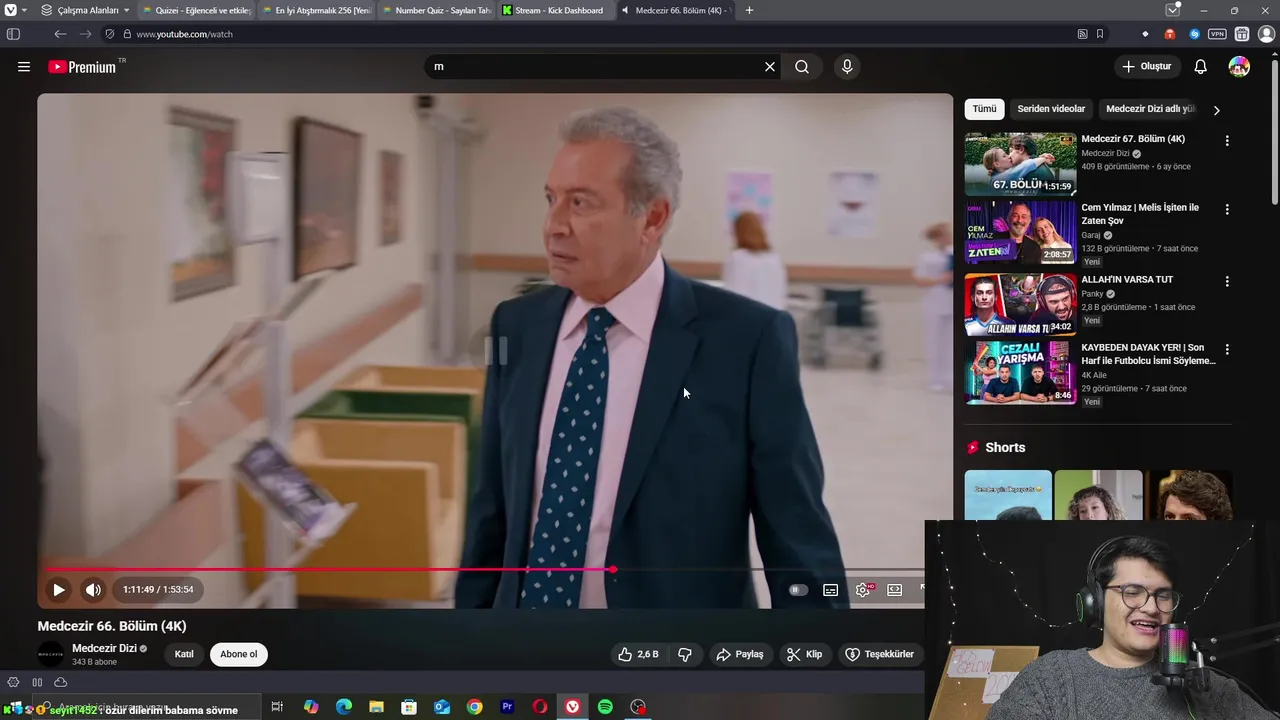Viewport: 1280px width, 720px height.
Task: Click the Klip scissors button
Action: point(804,654)
